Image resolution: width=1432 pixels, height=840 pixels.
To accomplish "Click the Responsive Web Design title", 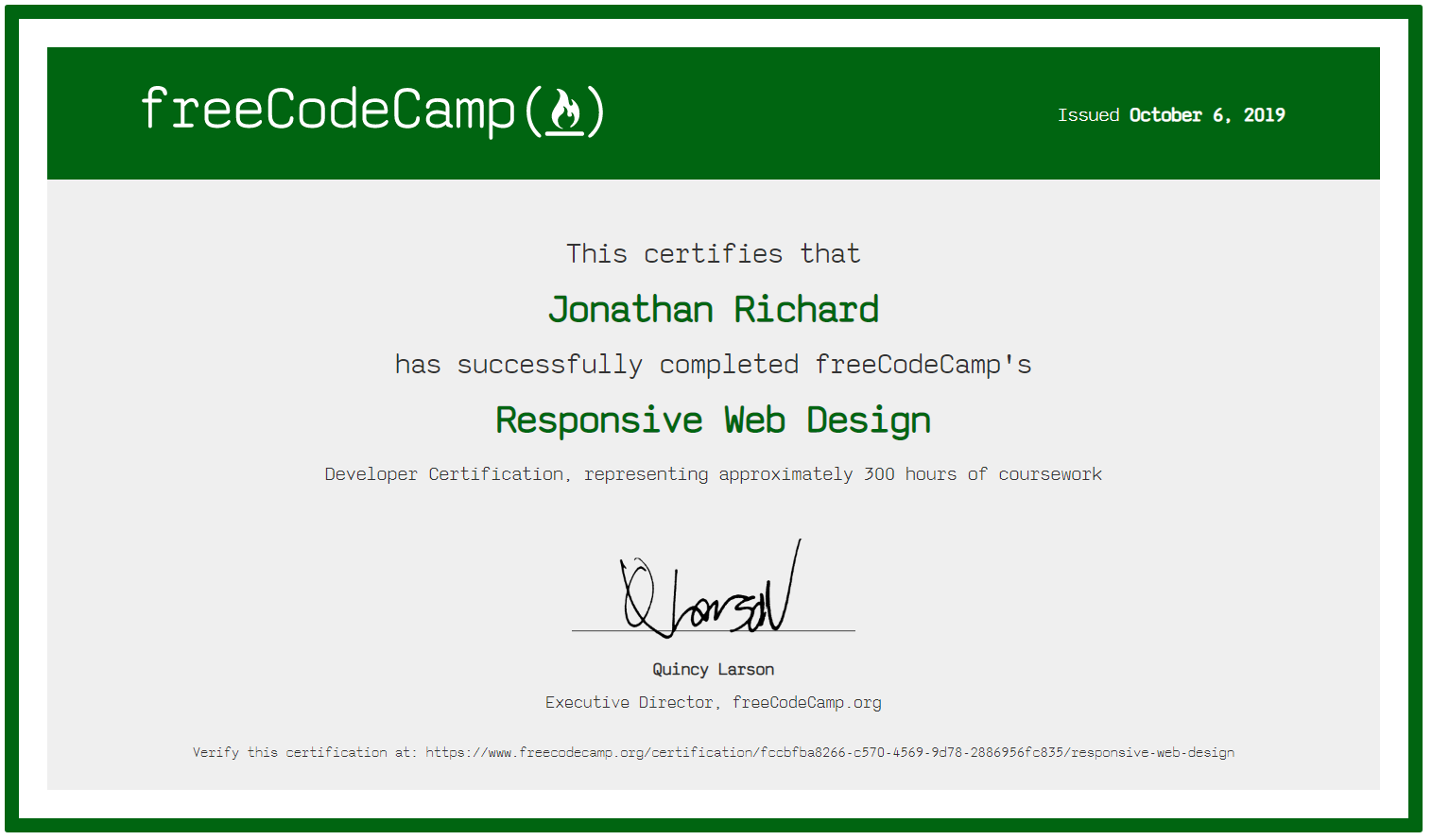I will pos(713,420).
